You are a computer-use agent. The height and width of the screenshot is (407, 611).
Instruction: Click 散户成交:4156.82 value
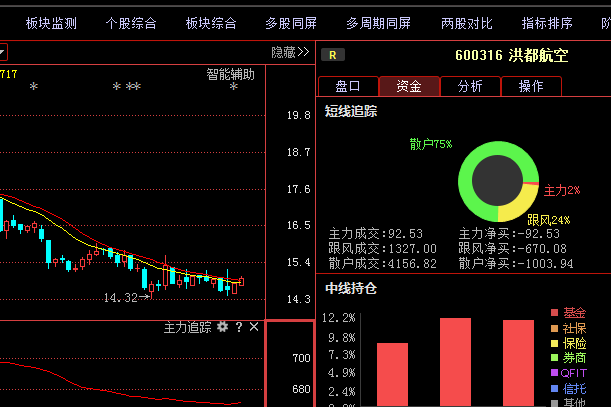(x=382, y=264)
